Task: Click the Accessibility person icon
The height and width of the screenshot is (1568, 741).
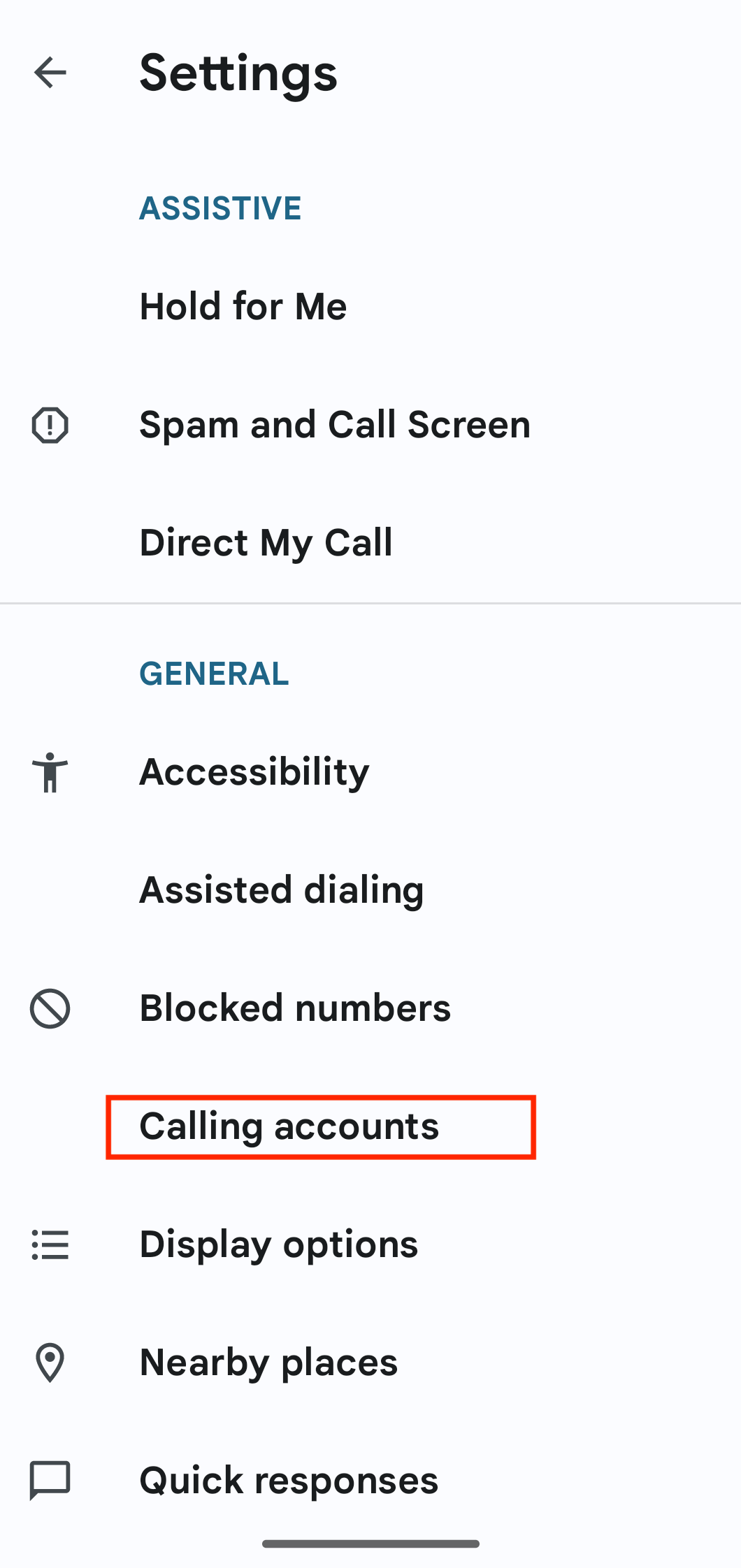Action: (49, 772)
